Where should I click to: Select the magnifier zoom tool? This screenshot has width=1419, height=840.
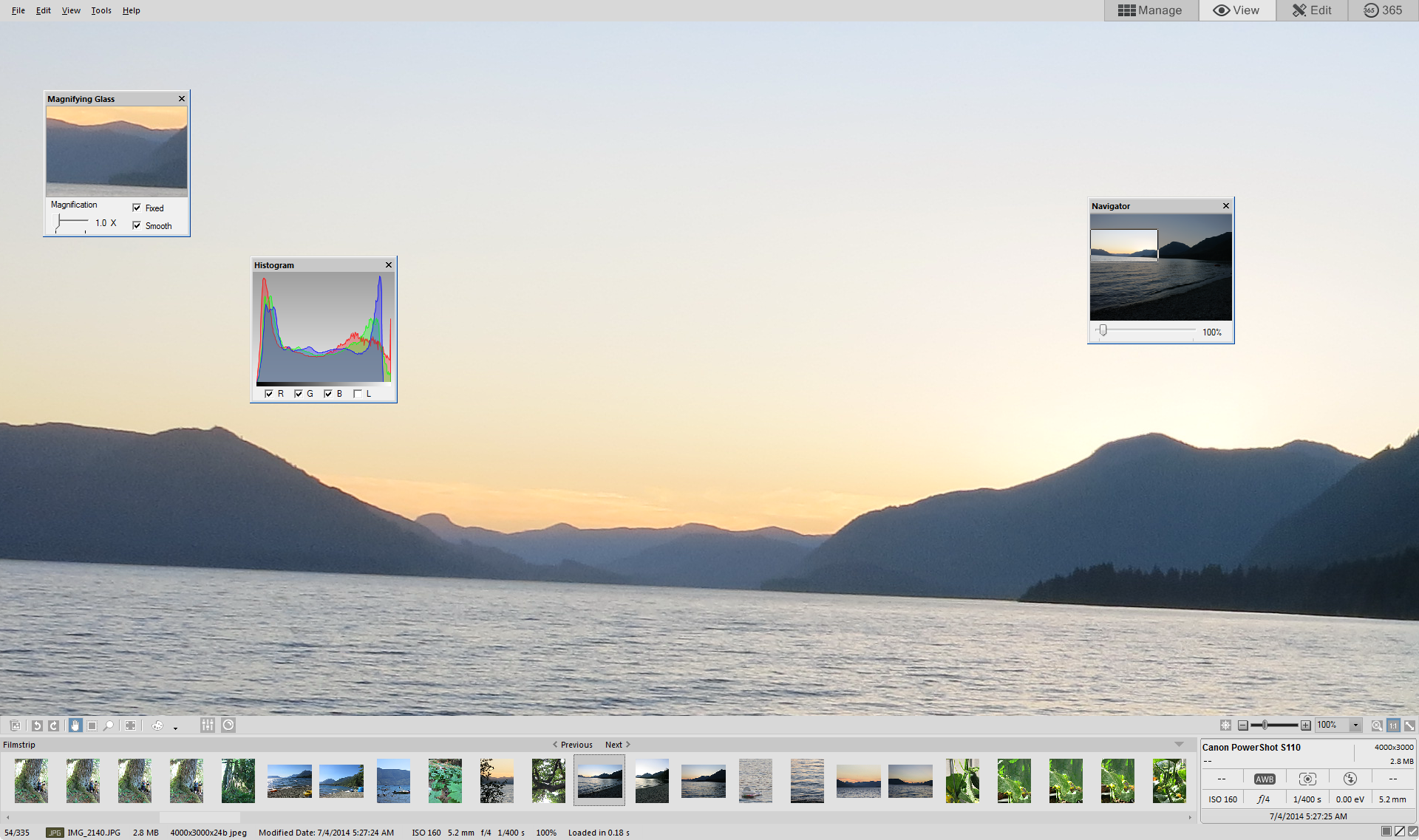click(109, 725)
